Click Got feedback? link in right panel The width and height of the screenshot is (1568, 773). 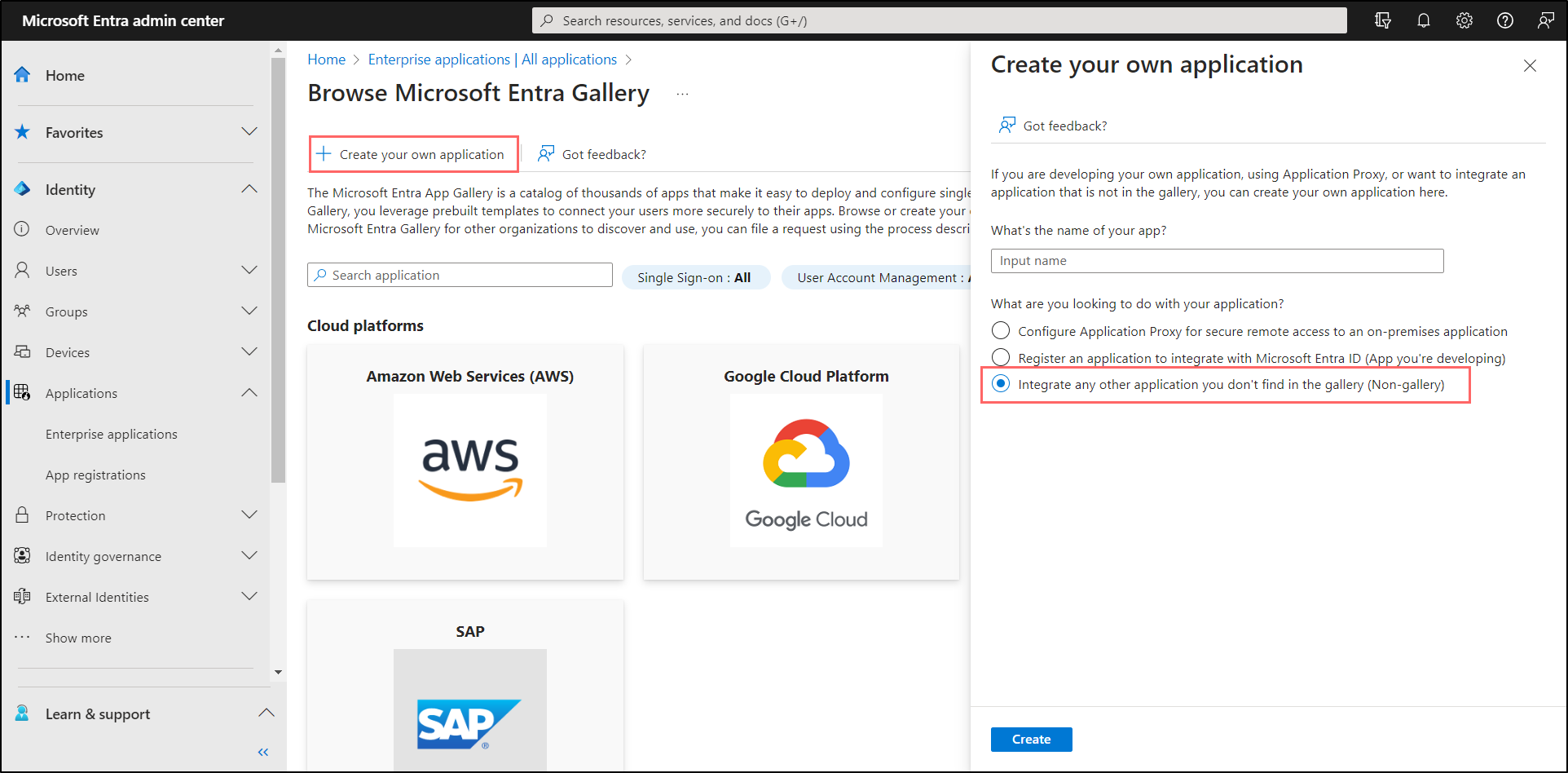(1065, 126)
